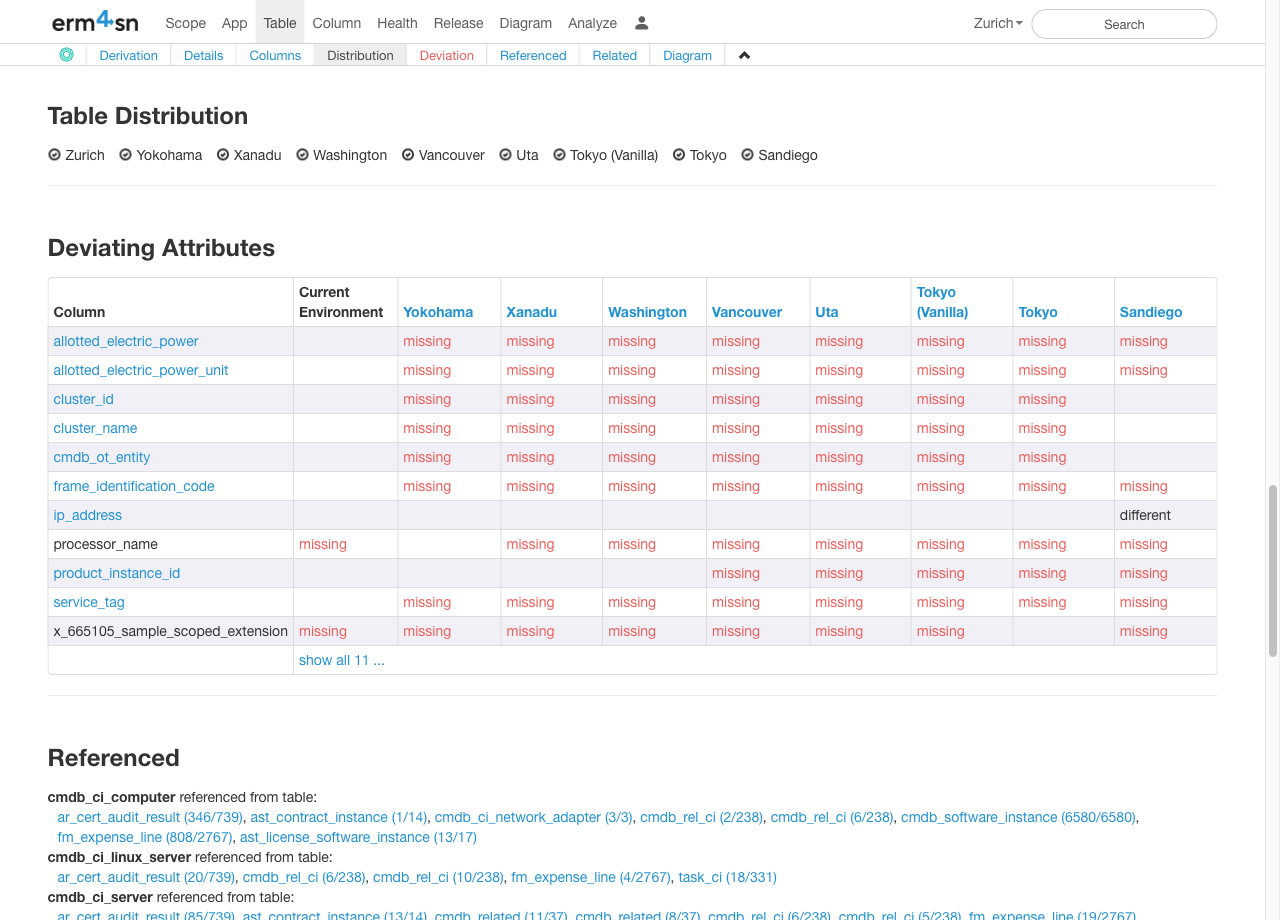
Task: Open cmdb_software_instance (6580/6580) reference link
Action: (1018, 817)
